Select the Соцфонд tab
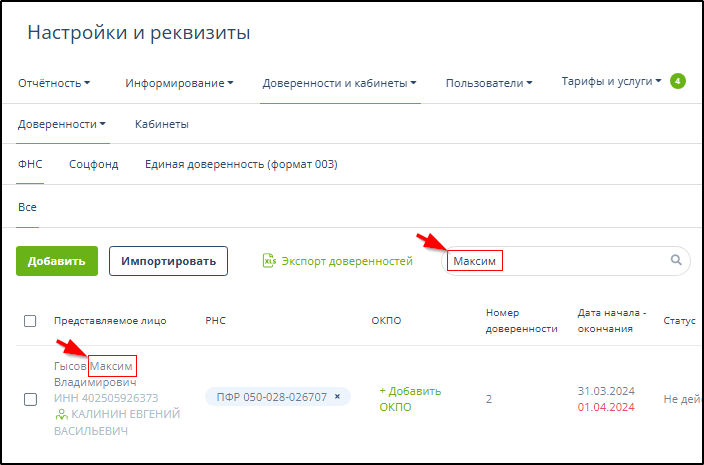Viewport: 704px width, 465px height. (93, 164)
